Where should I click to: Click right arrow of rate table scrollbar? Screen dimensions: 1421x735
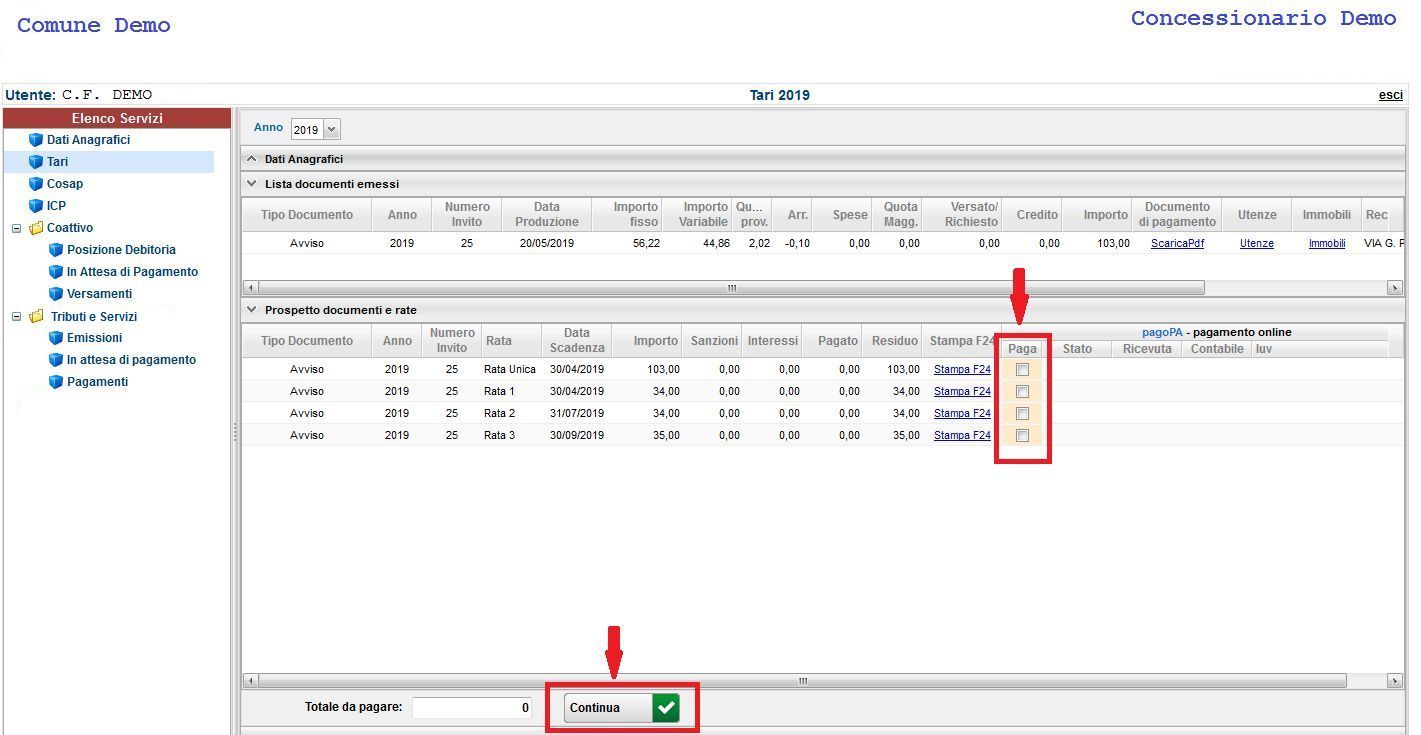[1395, 681]
